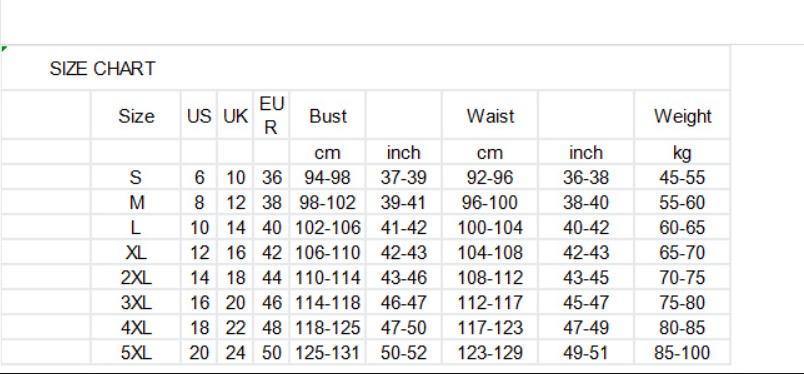Select the US column header
804x374 pixels.
199,115
